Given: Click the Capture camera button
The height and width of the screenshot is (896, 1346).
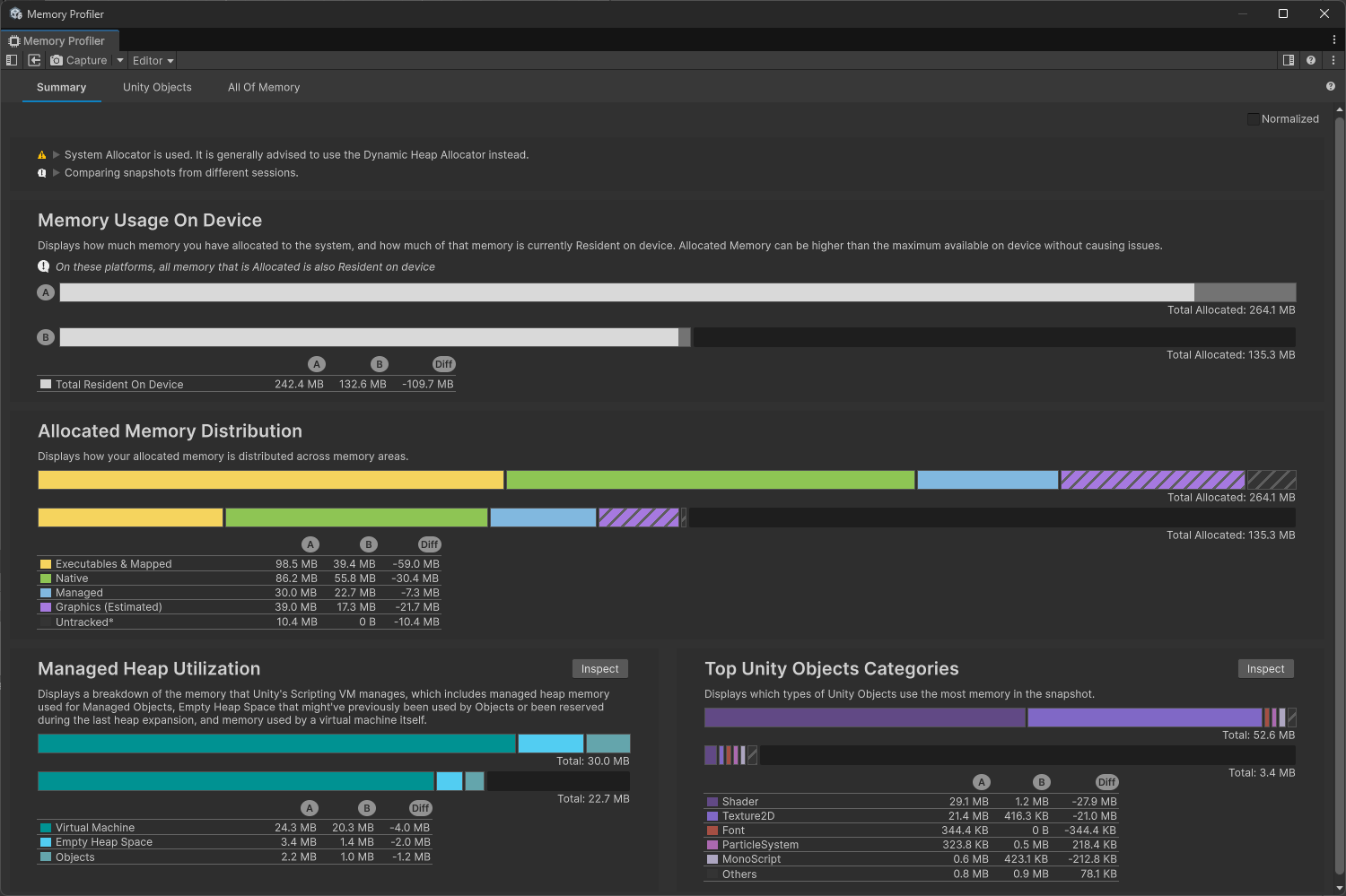Looking at the screenshot, I should [x=79, y=60].
